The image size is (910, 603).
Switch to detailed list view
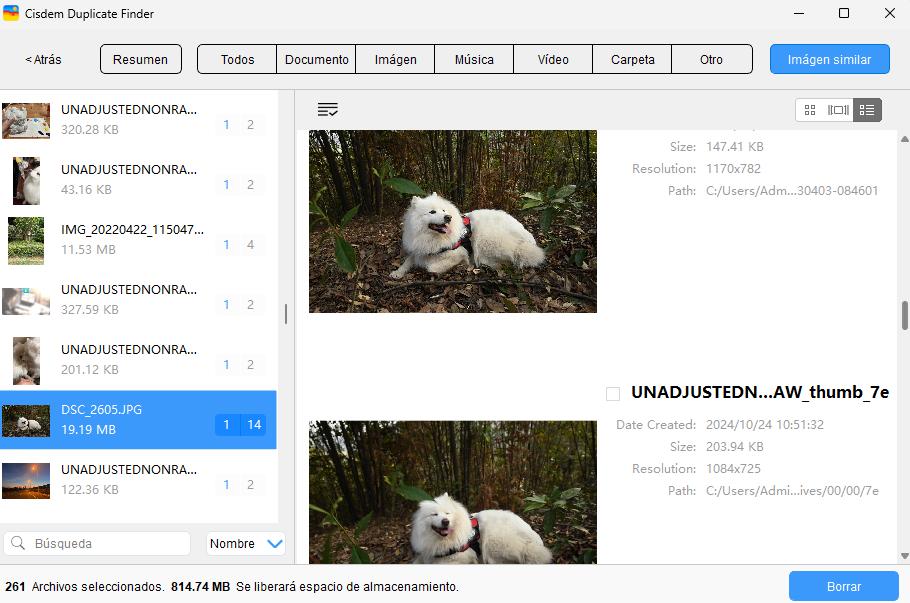point(867,110)
